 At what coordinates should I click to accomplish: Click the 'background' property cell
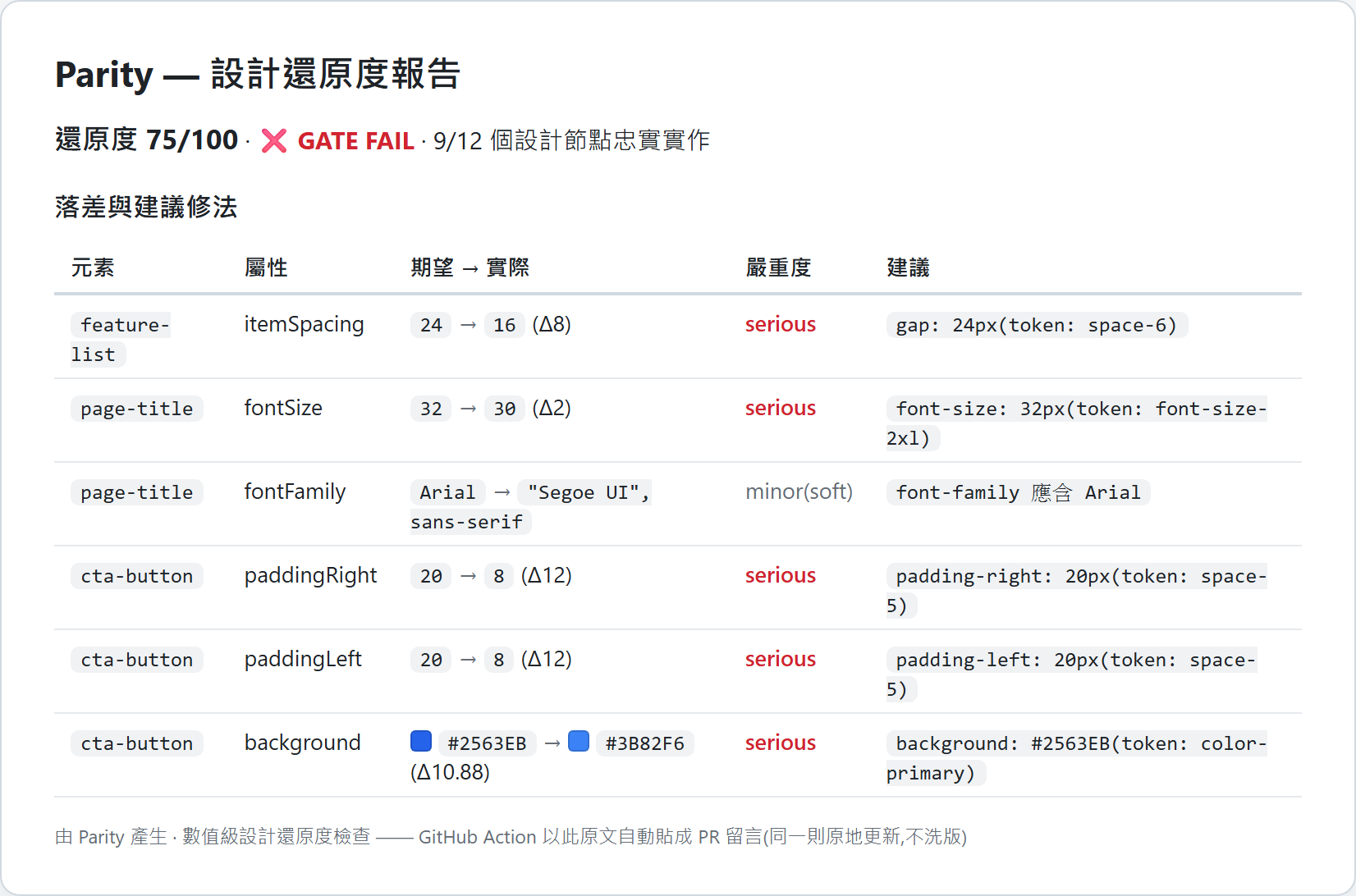pos(302,743)
